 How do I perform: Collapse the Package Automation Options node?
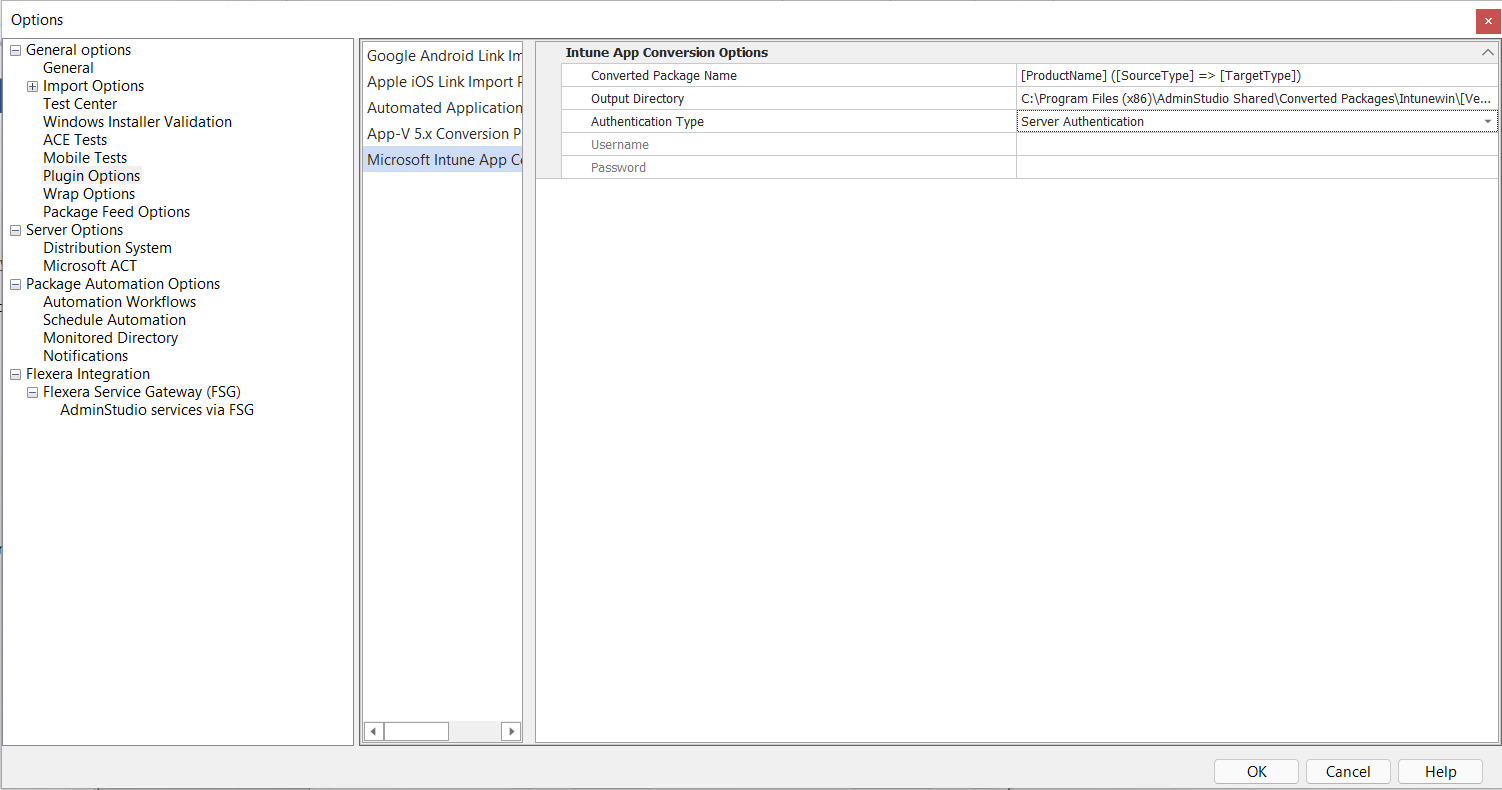click(14, 284)
